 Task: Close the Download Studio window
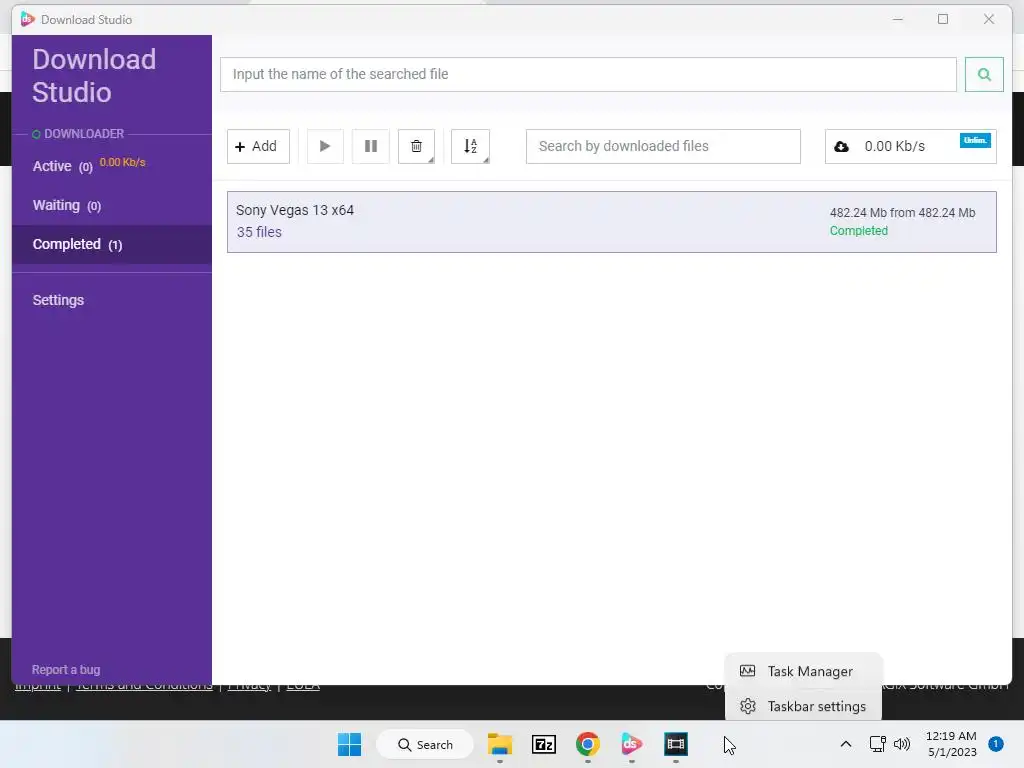pos(989,20)
